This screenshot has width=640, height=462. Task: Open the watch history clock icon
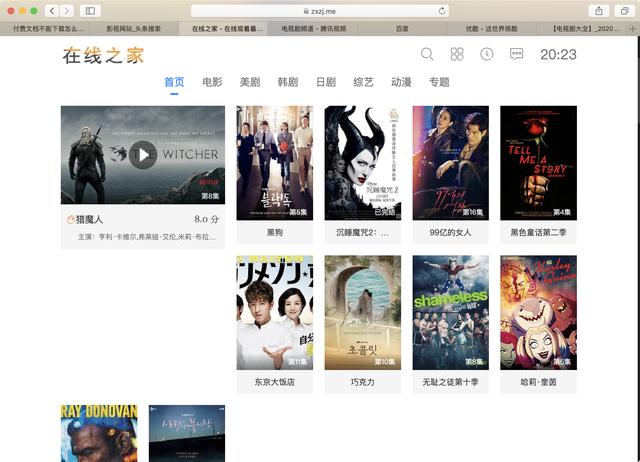487,54
